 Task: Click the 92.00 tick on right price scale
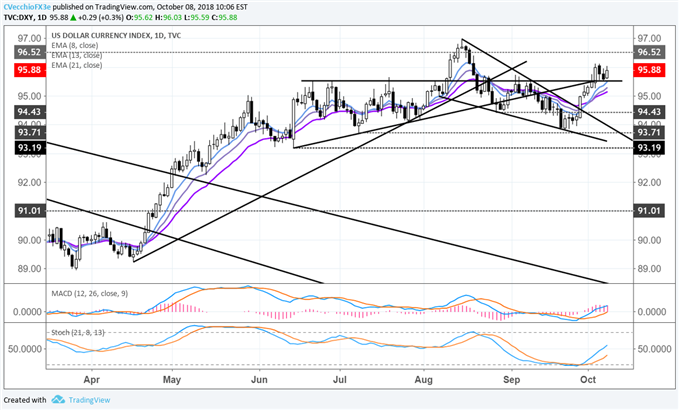[x=649, y=182]
